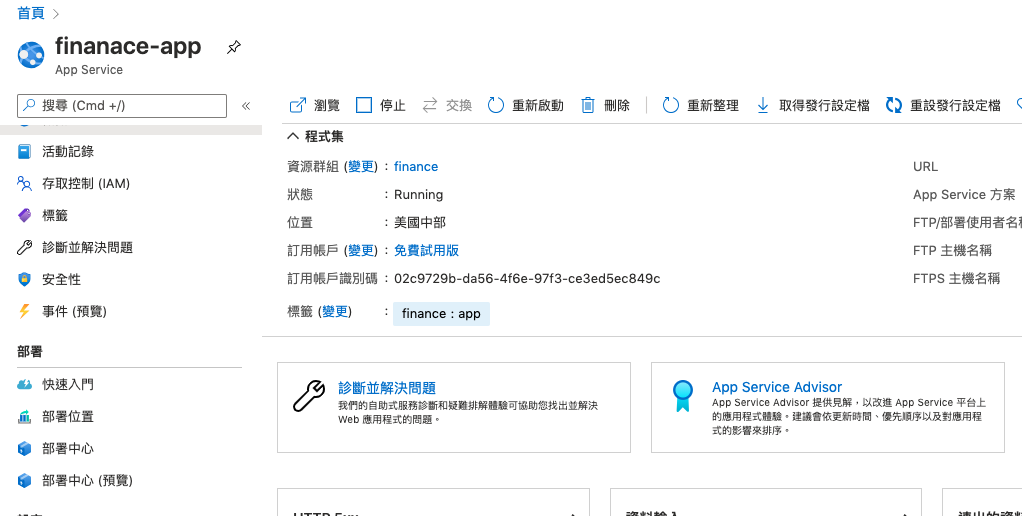Click 變更 next to 訂用帳戶

[362, 251]
